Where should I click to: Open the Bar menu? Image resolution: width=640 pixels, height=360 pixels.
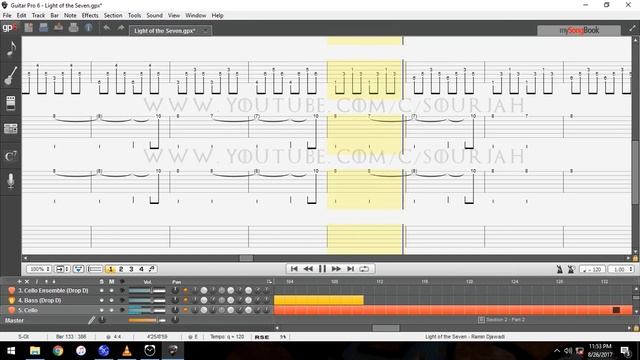55,16
